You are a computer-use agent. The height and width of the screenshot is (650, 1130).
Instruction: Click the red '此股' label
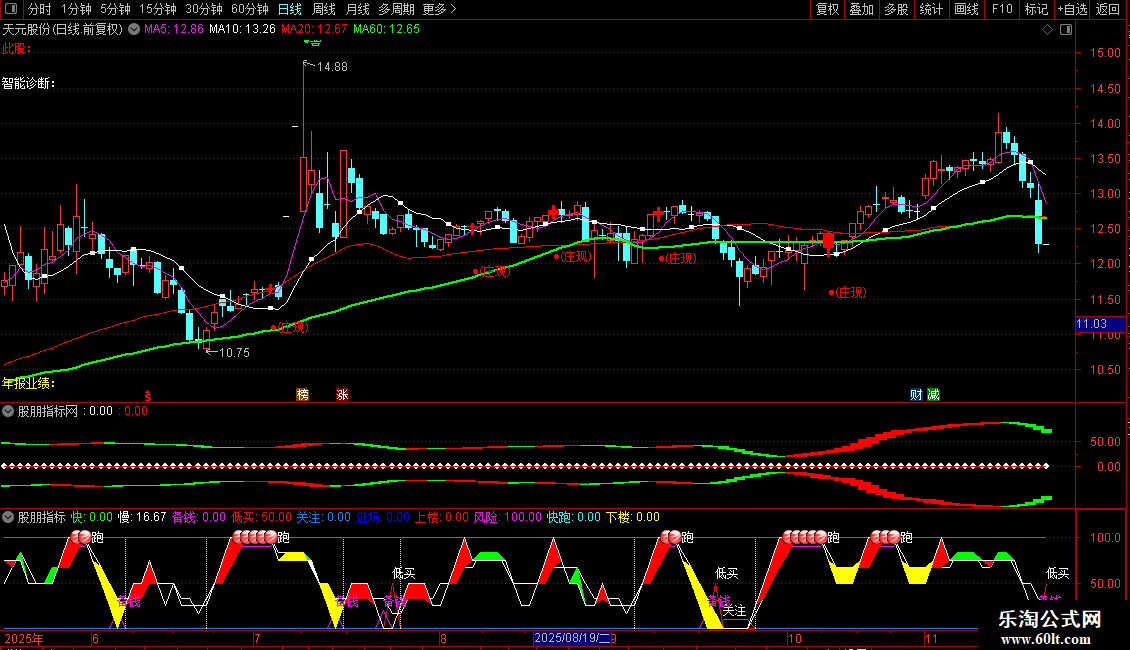point(17,48)
